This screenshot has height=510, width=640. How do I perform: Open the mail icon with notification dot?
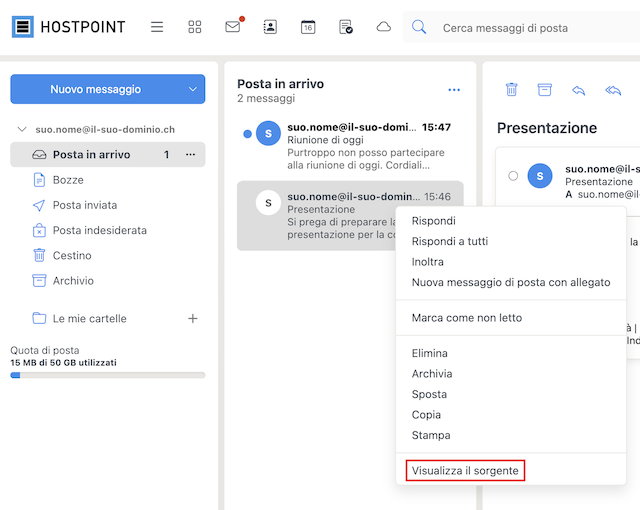point(234,26)
